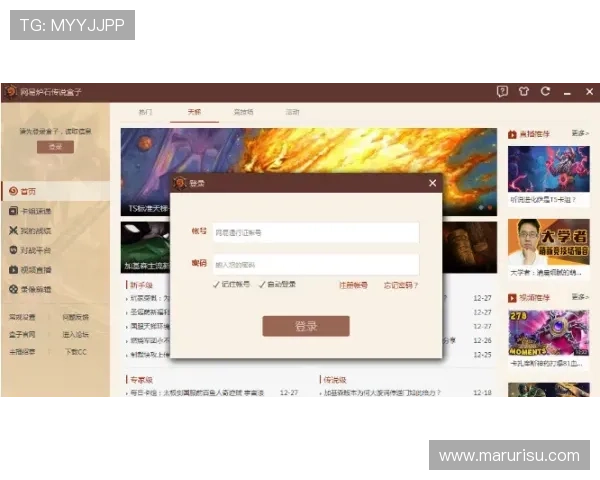
Task: Open 问题反馈 link in sidebar footer
Action: click(x=75, y=317)
